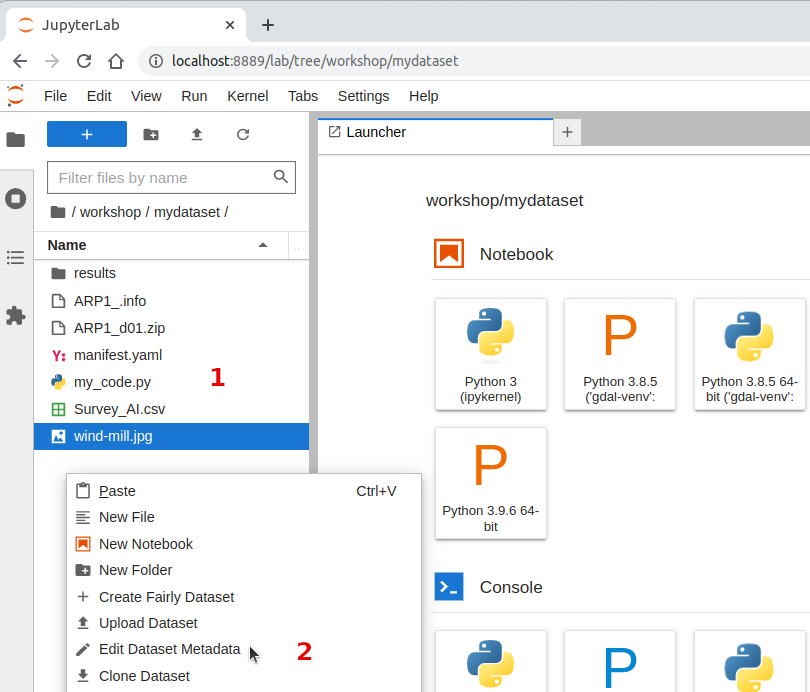This screenshot has height=692, width=810.
Task: Choose New Notebook from the context menu
Action: [244, 544]
